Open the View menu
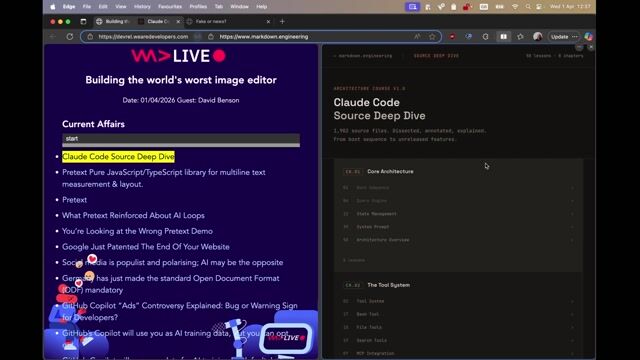This screenshot has height=360, width=640. (121, 7)
